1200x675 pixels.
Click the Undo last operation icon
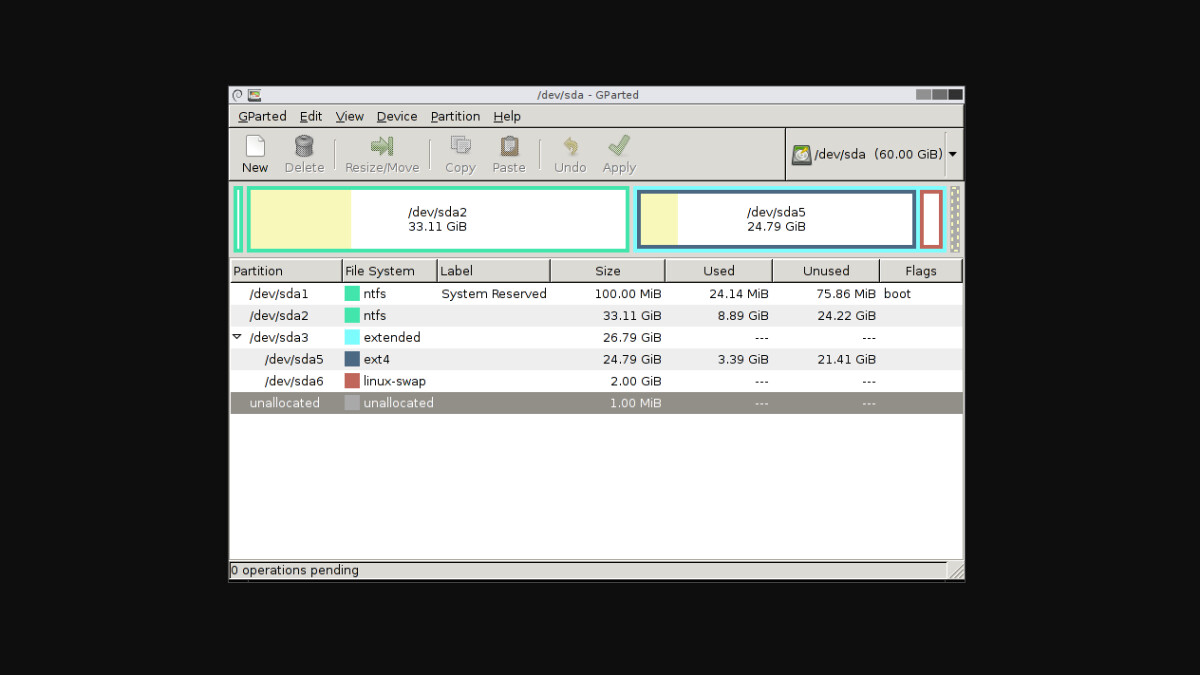pos(570,146)
